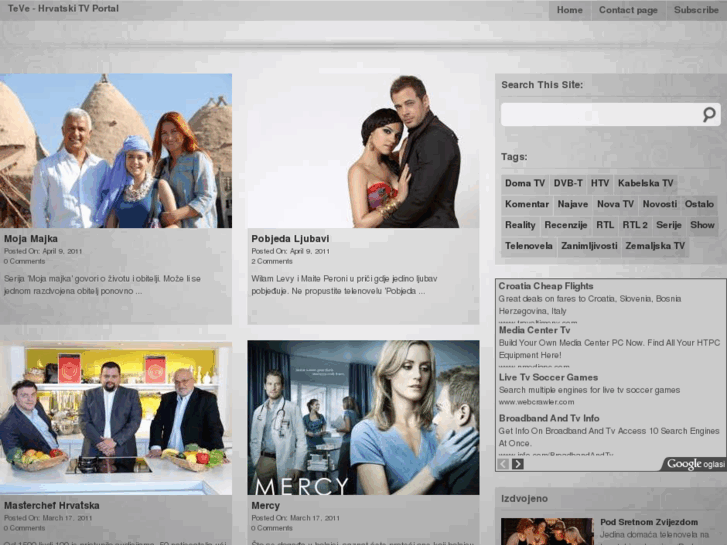The image size is (727, 545).
Task: Open the Media Center Tv ad
Action: click(535, 330)
